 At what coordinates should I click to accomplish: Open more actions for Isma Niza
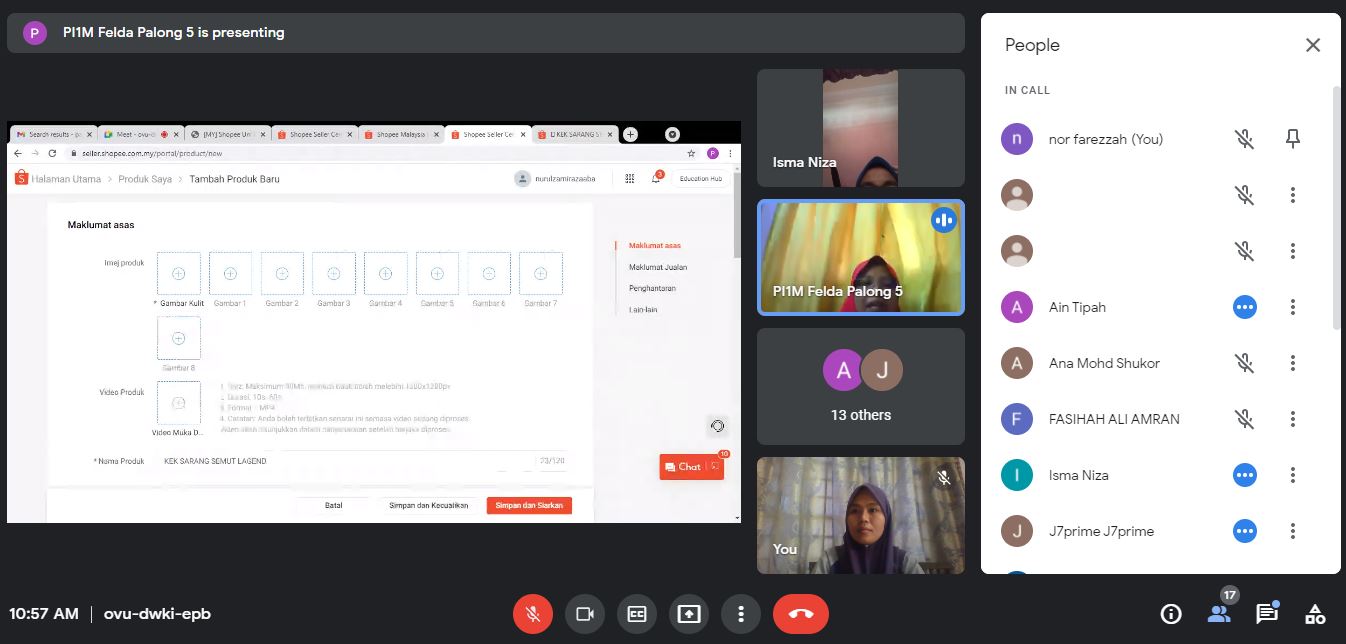tap(1293, 475)
